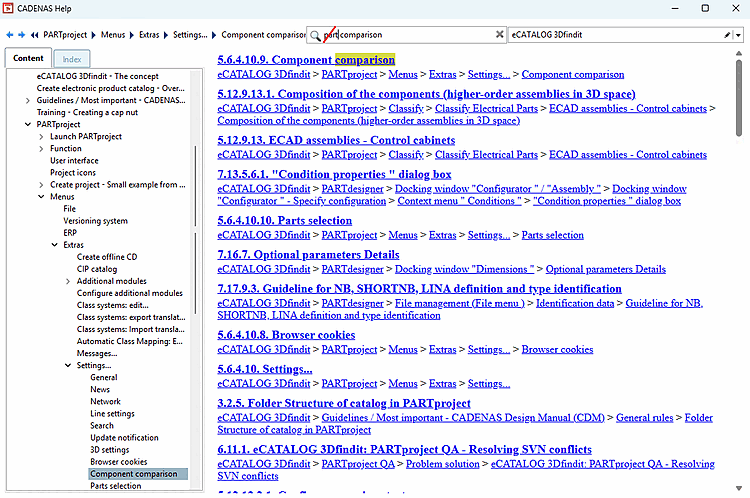Screen dimensions: 750x498
Task: Click the results scrollbar up arrow
Action: tap(739, 53)
